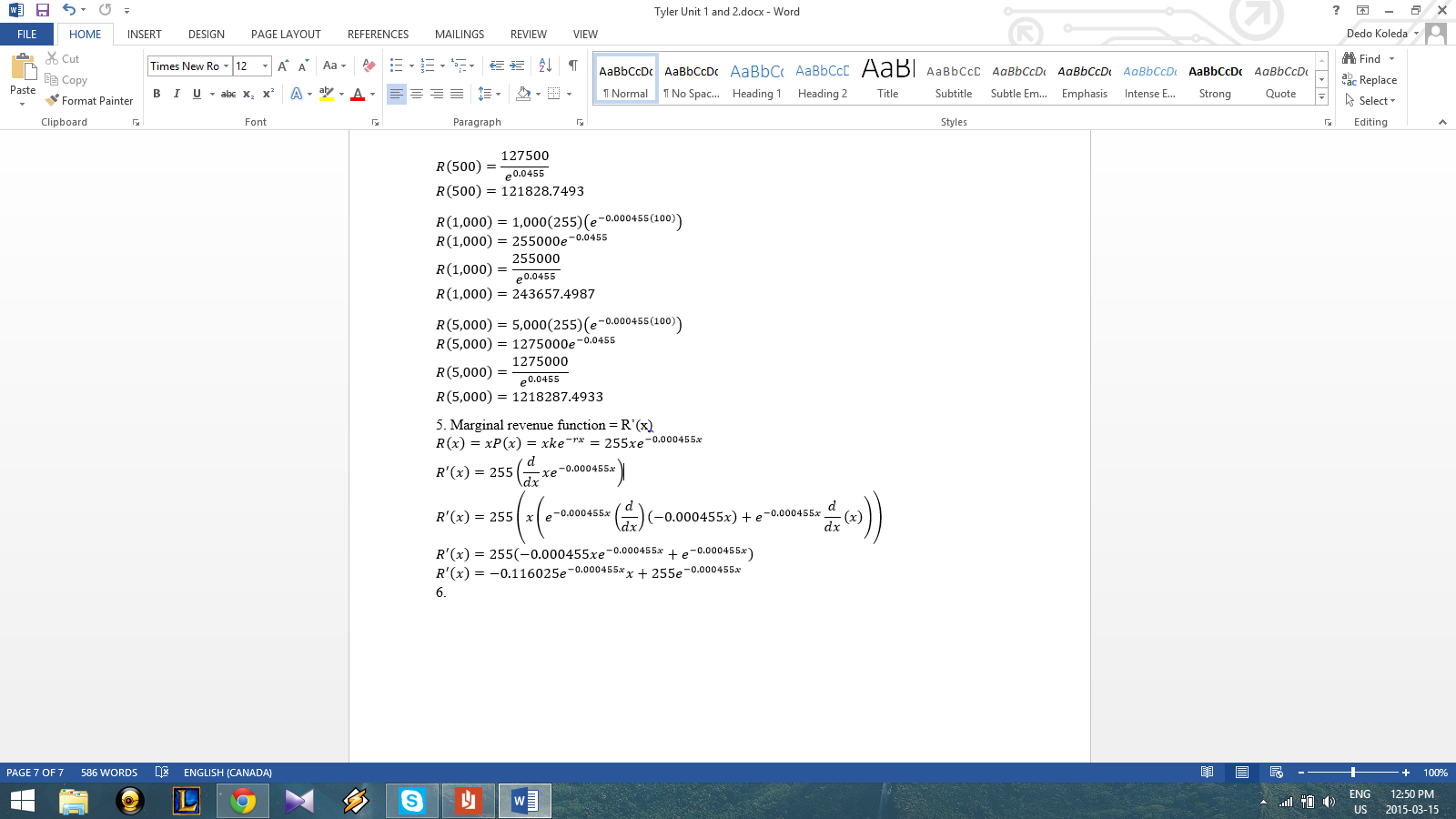Open Change Case Aa dropdown
The image size is (1456, 819).
pyautogui.click(x=334, y=66)
